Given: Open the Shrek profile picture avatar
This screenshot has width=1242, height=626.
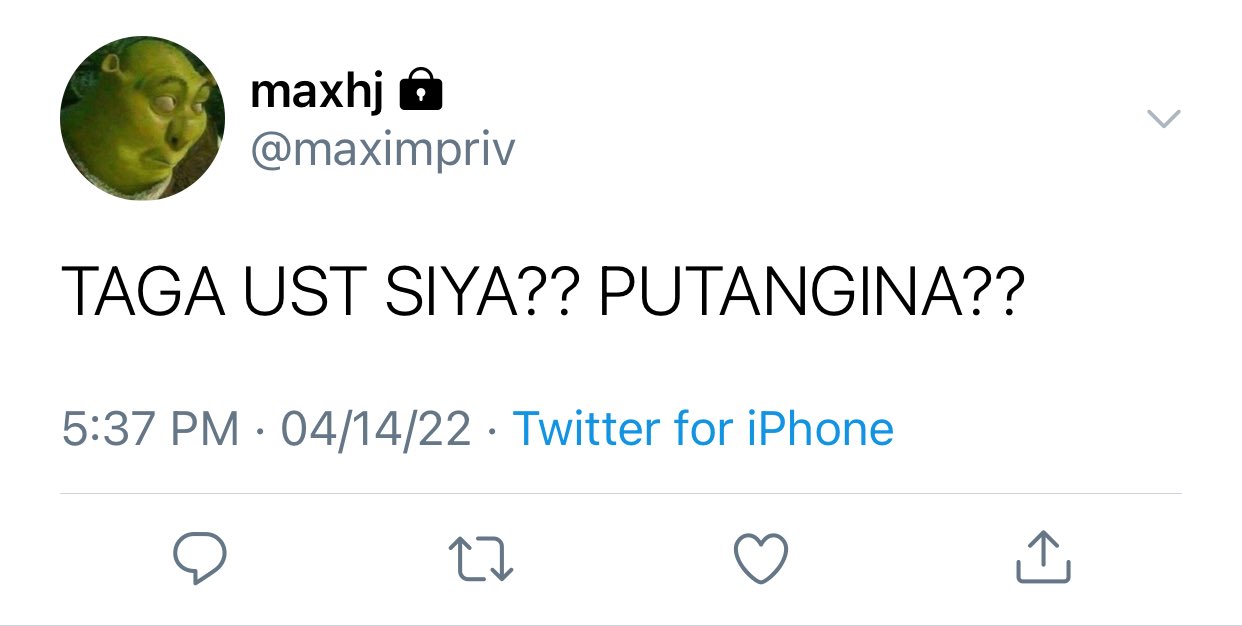Looking at the screenshot, I should point(143,118).
